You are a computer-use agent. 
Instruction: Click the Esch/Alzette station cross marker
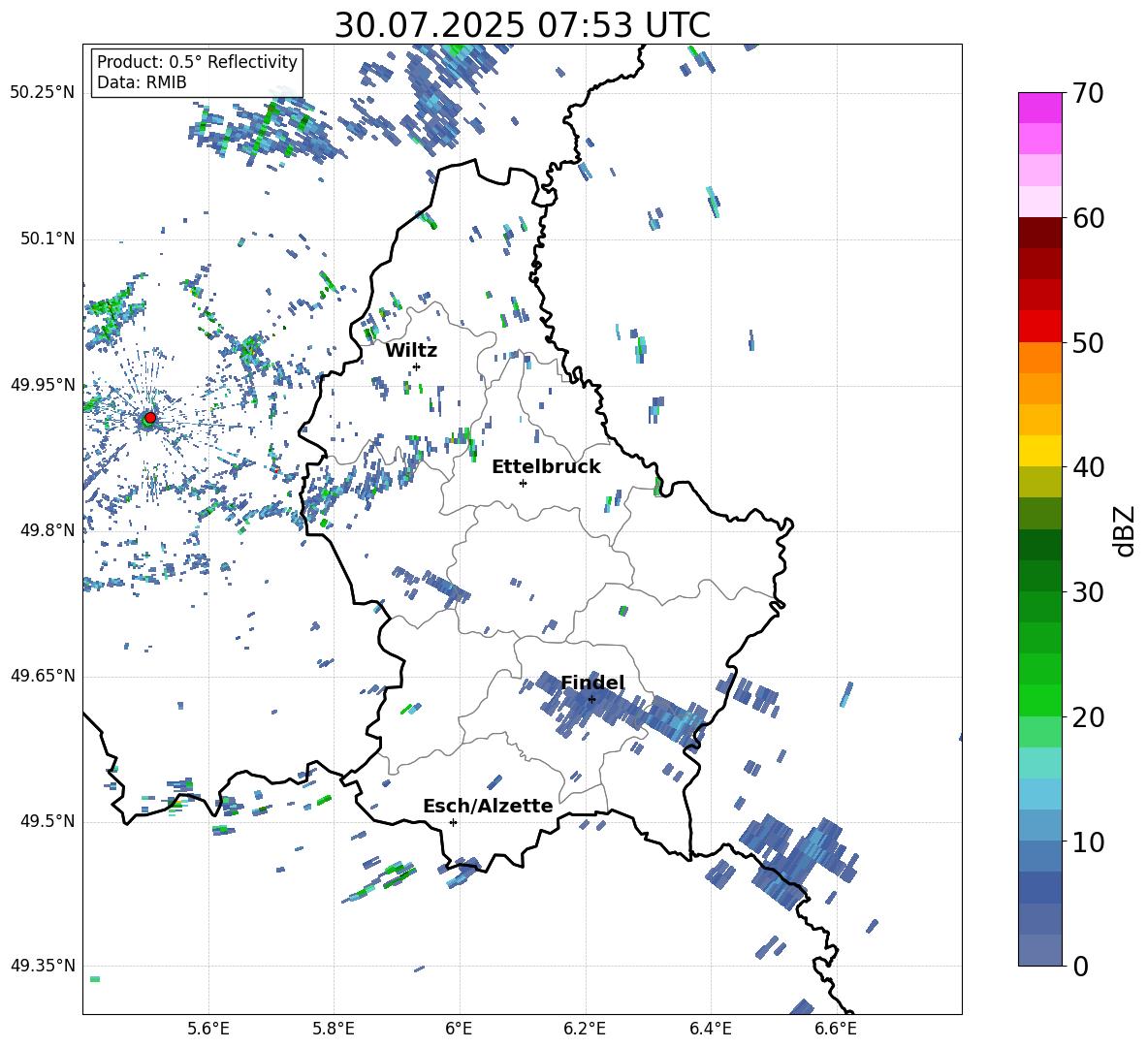point(453,822)
